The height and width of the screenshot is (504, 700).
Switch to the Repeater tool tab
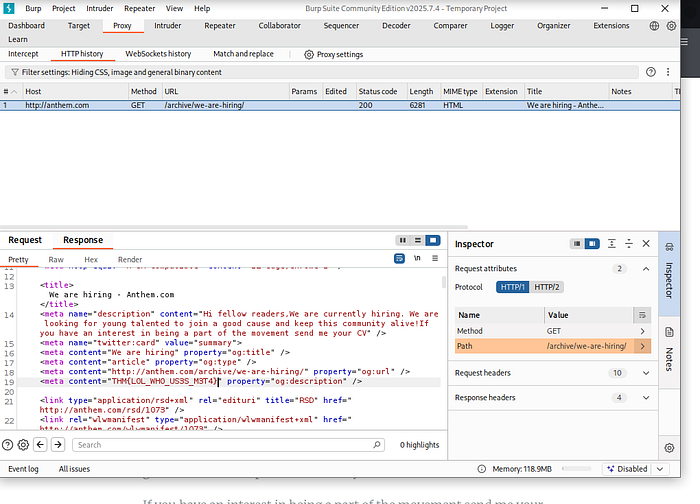tap(220, 26)
